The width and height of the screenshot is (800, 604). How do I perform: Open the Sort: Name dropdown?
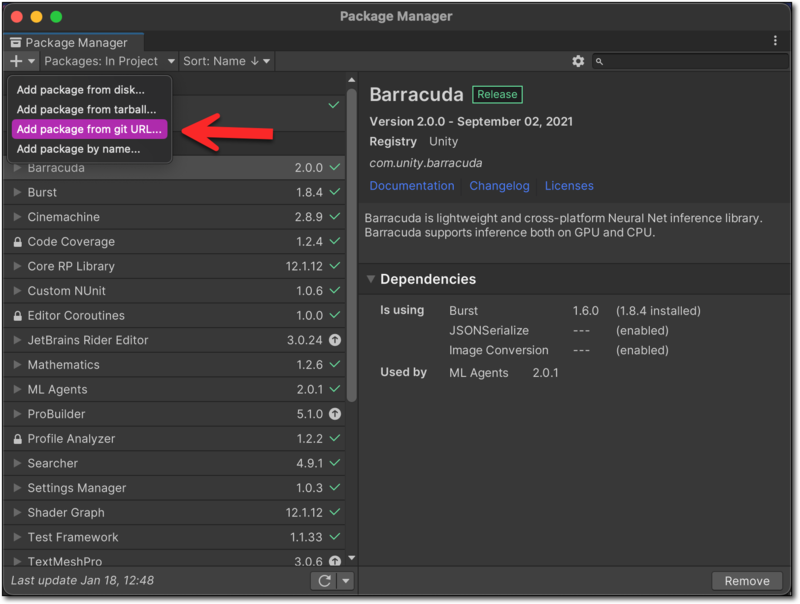pyautogui.click(x=225, y=61)
